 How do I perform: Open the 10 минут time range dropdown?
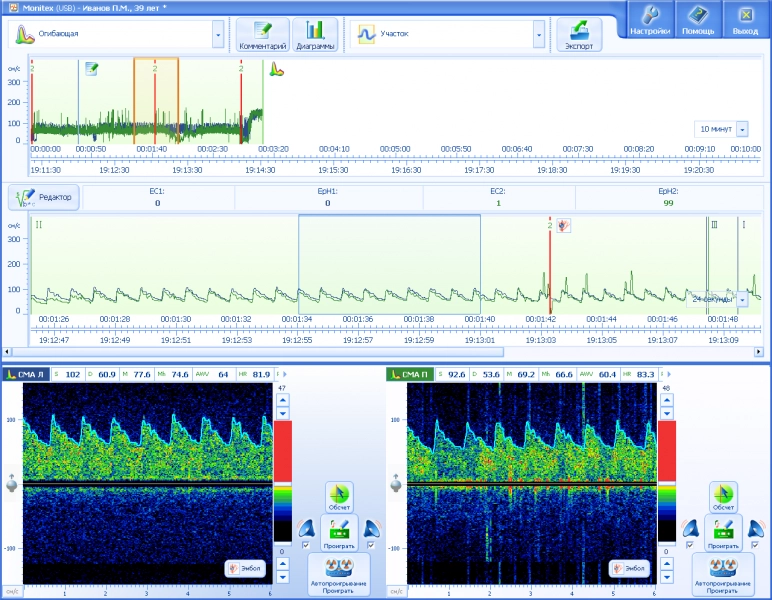point(741,129)
